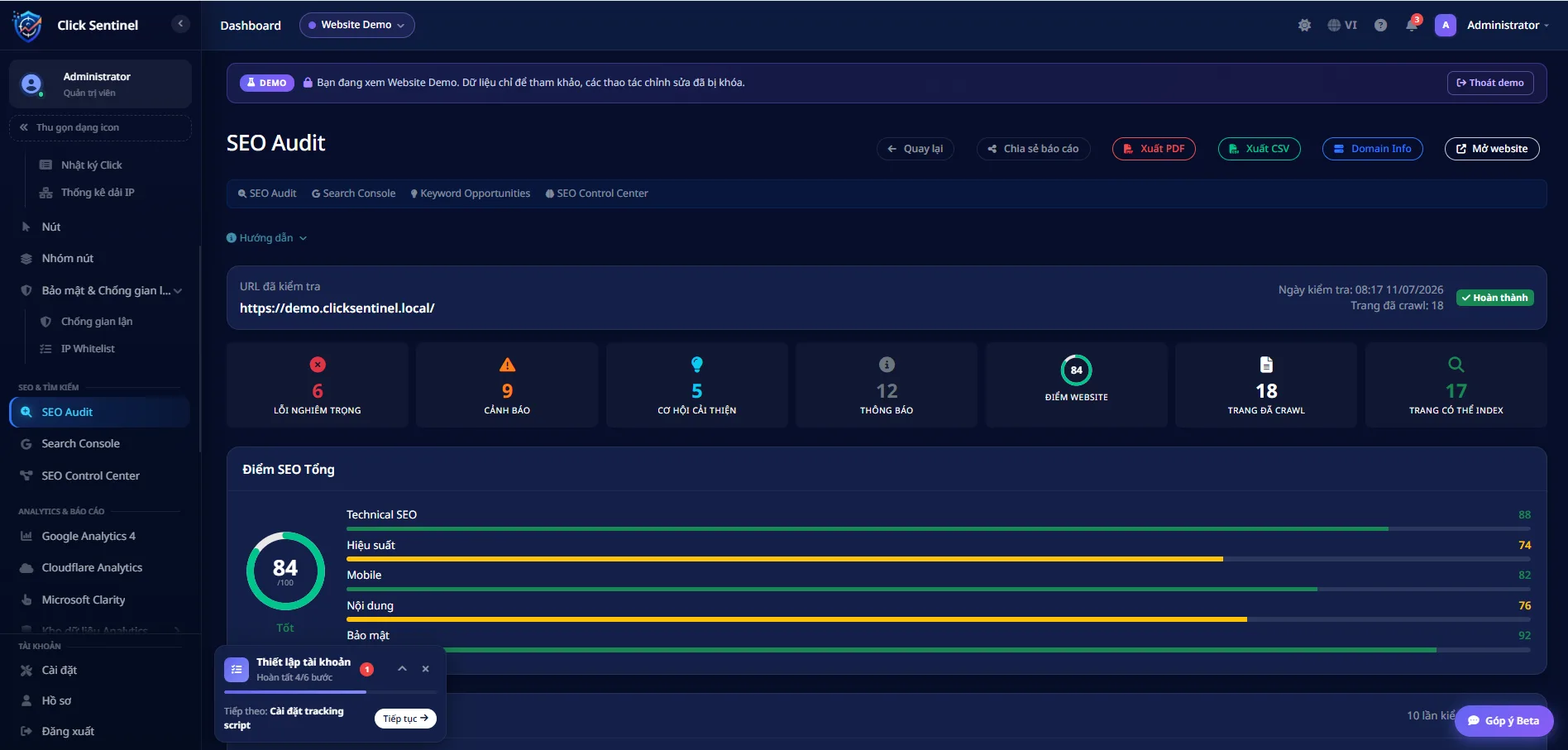The height and width of the screenshot is (750, 1568).
Task: Open Google Analytics 4 sidebar item
Action: coord(88,537)
